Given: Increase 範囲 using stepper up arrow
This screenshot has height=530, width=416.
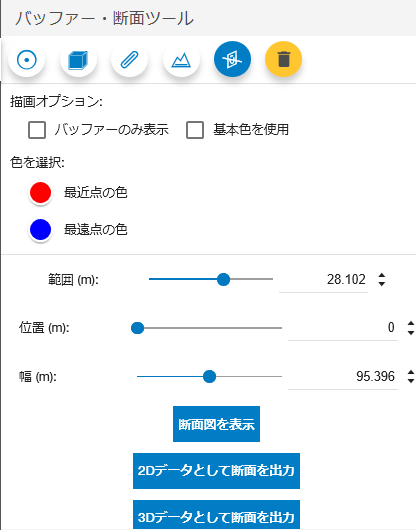Looking at the screenshot, I should click(x=382, y=275).
